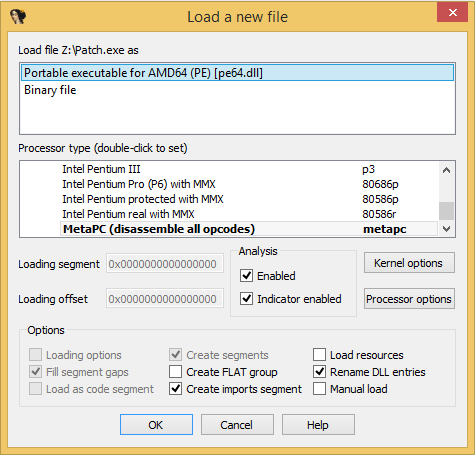Click the IDA application icon in title bar
Screen dimensions: 475x455
(18, 16)
